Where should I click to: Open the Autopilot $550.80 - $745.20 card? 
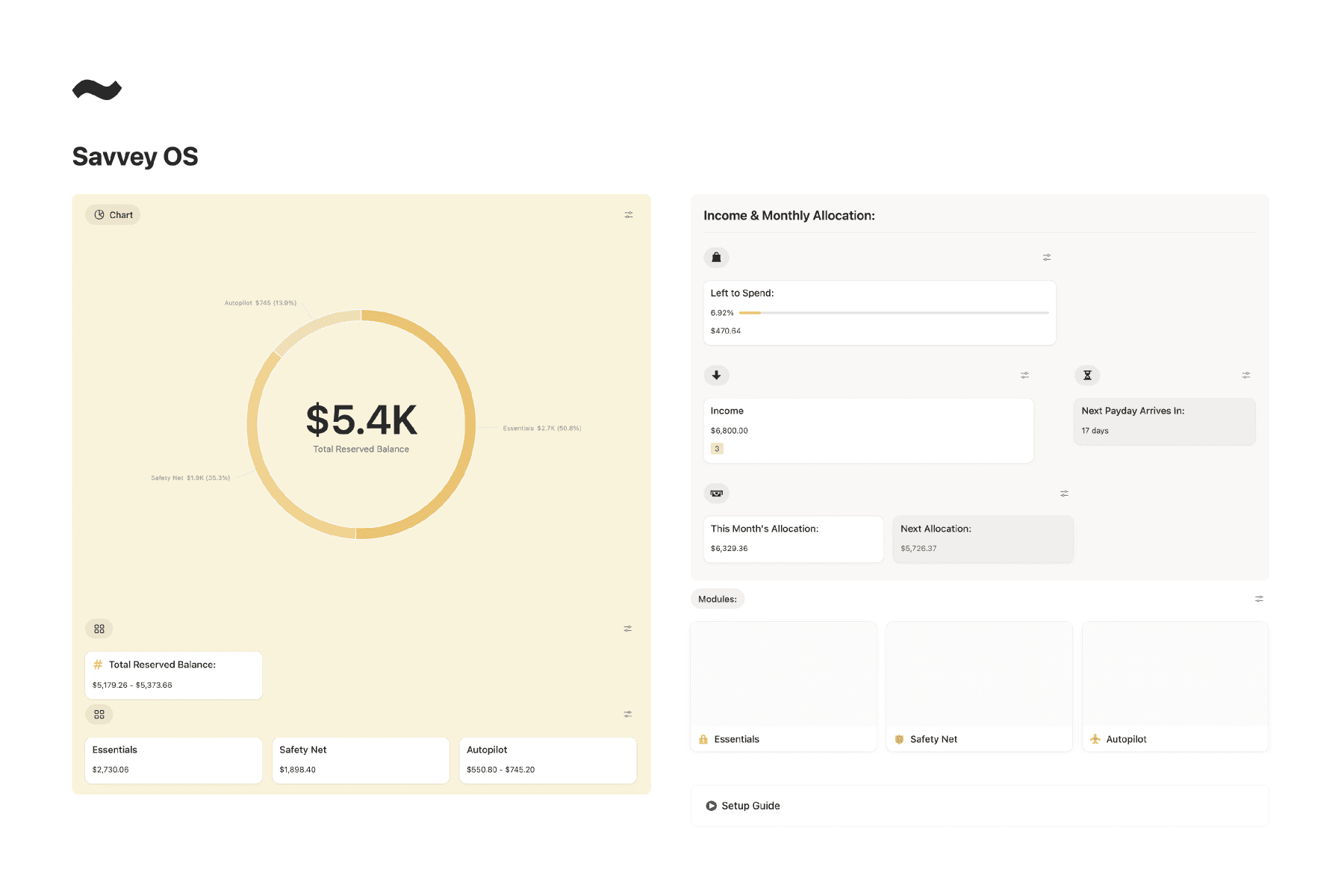(548, 760)
